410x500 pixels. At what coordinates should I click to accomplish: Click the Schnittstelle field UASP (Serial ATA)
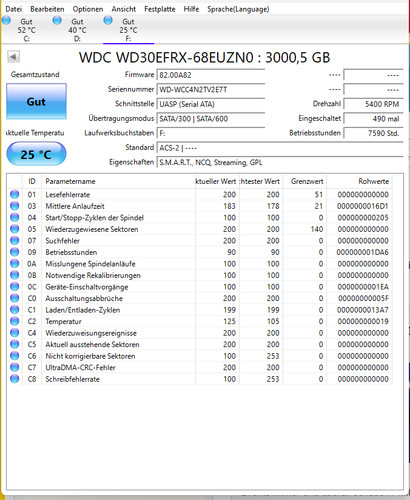tap(211, 104)
